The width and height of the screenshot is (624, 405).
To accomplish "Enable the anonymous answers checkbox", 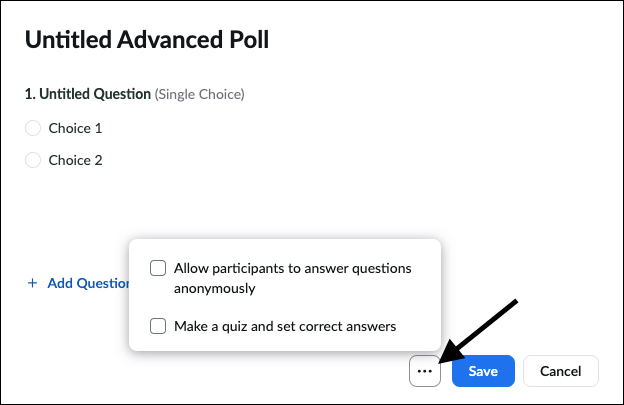I will pyautogui.click(x=158, y=268).
